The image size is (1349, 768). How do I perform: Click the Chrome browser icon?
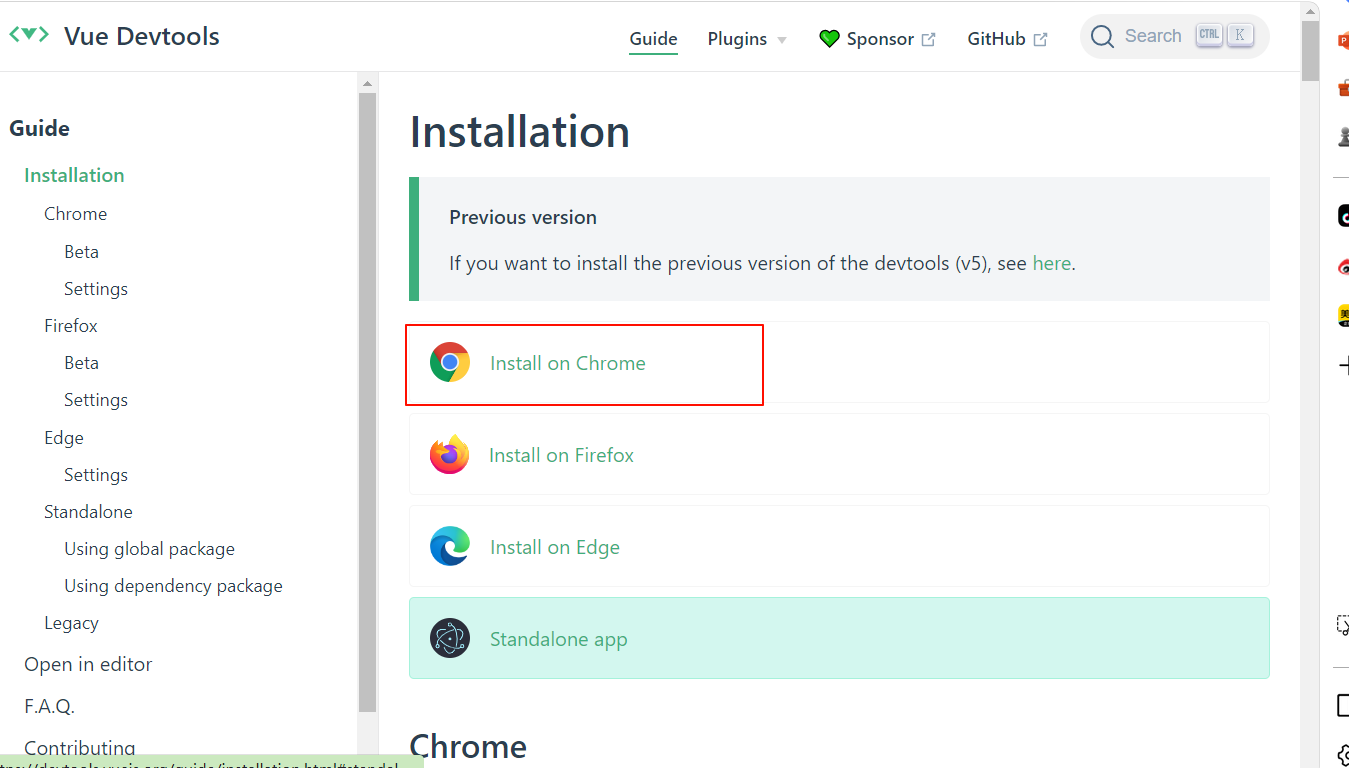point(450,362)
